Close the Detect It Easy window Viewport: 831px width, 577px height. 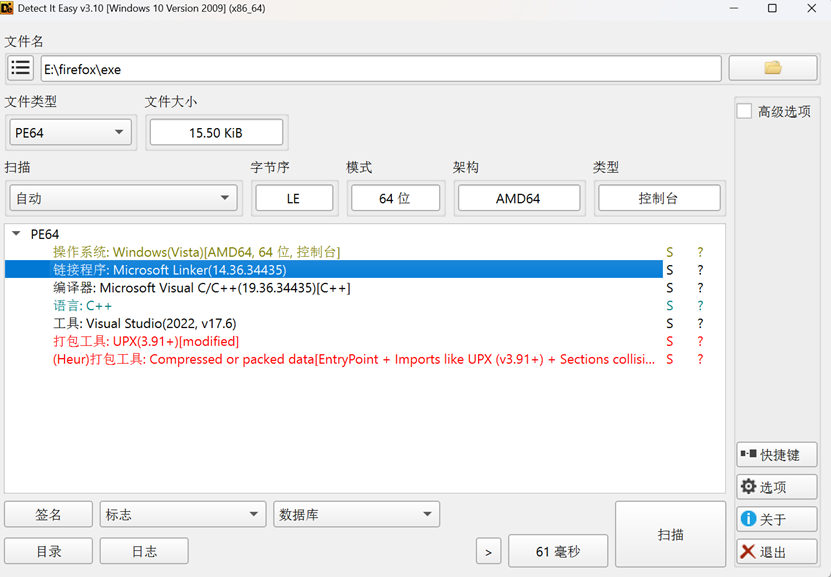coord(811,8)
